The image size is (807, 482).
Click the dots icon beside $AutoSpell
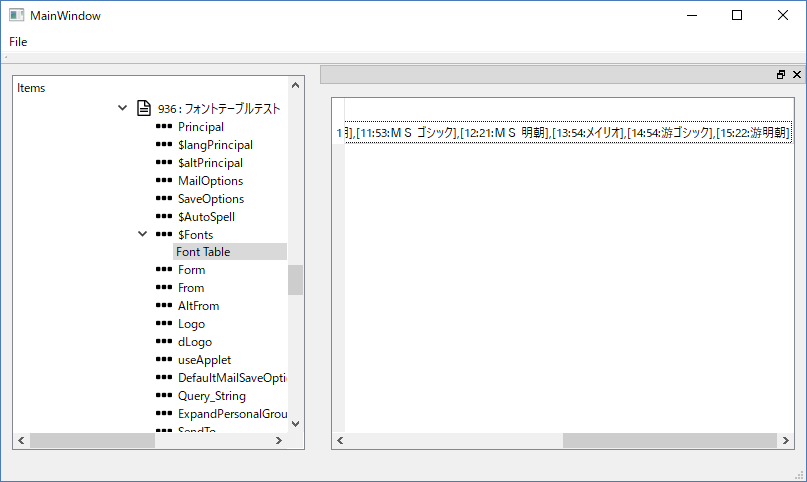[164, 216]
